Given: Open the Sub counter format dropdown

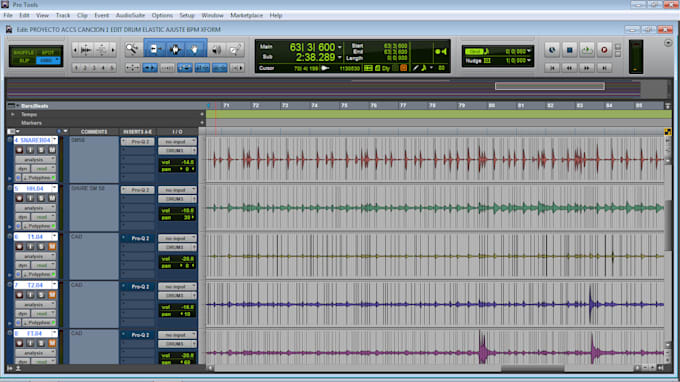Looking at the screenshot, I should (x=340, y=57).
